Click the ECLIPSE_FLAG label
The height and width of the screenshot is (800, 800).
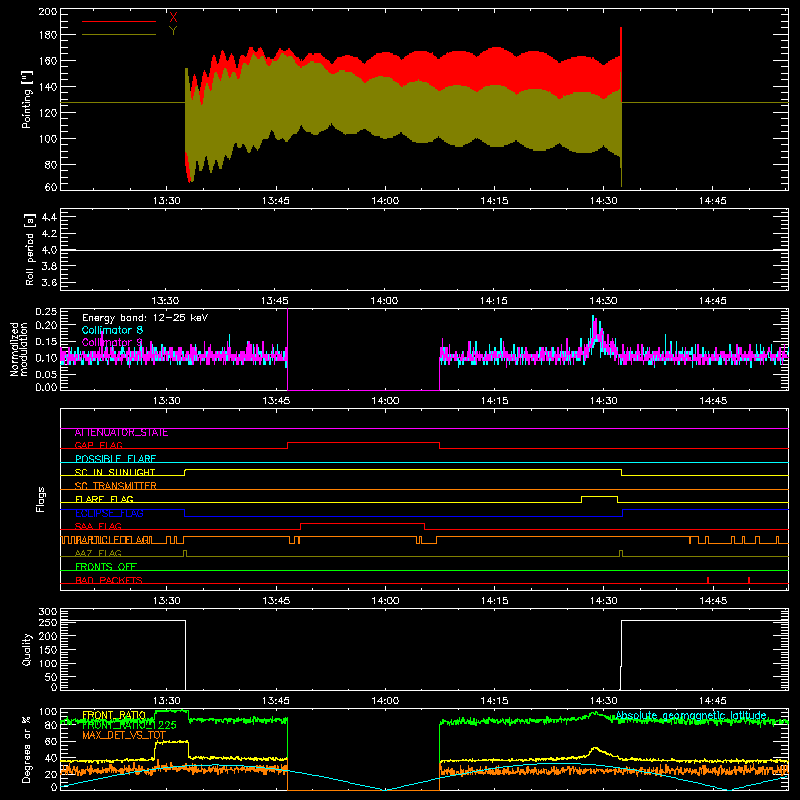pos(109,513)
